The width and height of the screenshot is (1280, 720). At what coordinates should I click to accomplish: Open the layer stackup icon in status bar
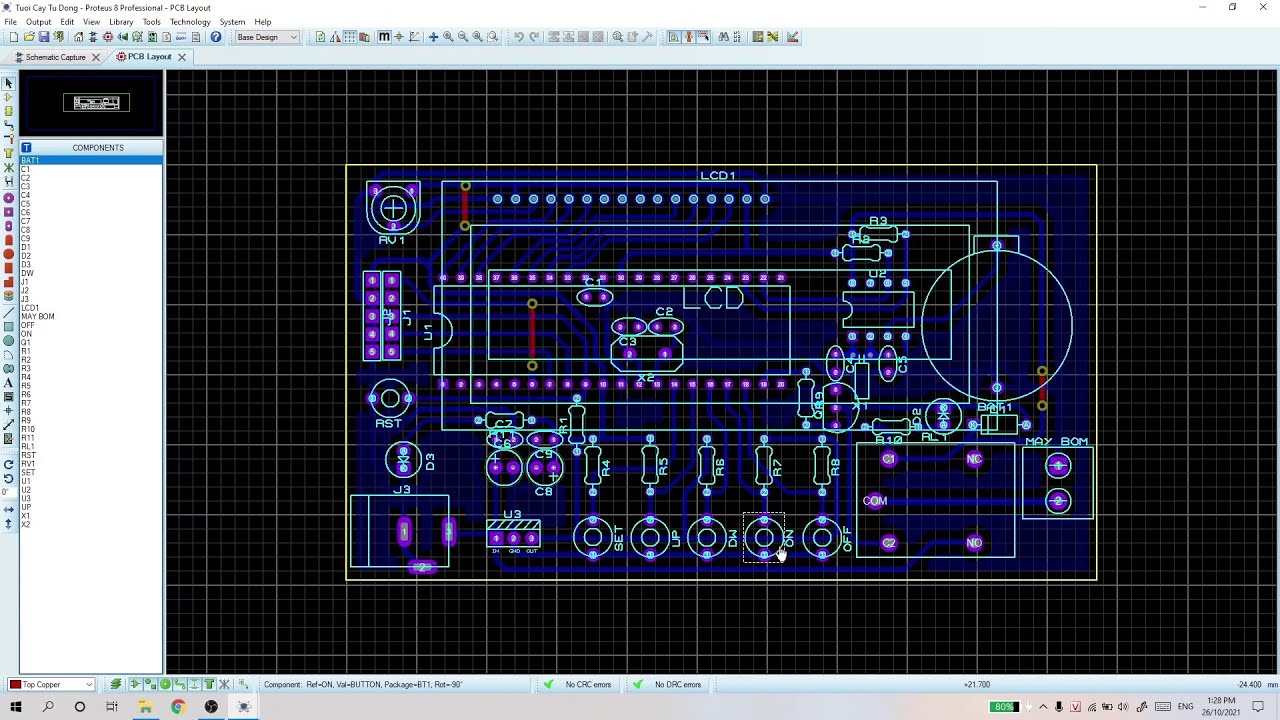pos(116,684)
